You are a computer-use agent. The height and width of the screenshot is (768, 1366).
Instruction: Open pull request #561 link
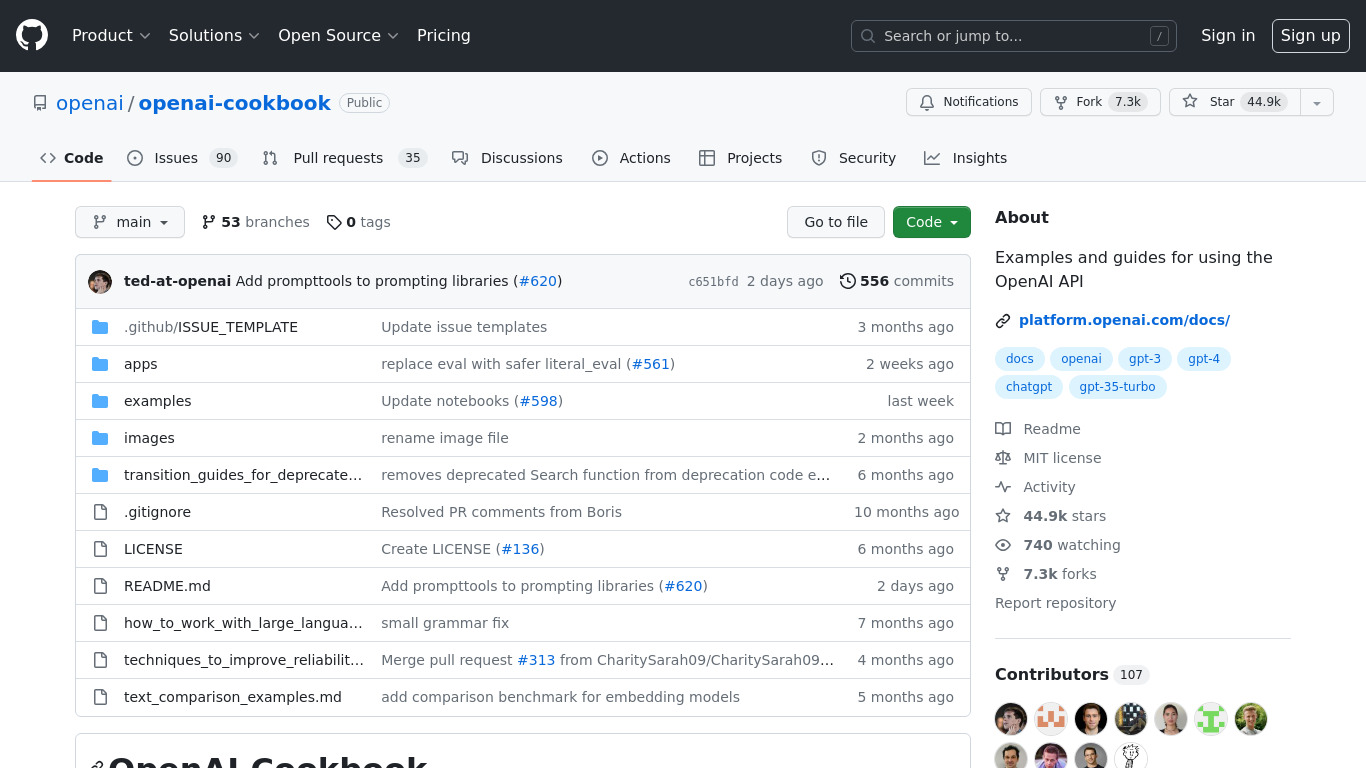pyautogui.click(x=650, y=364)
